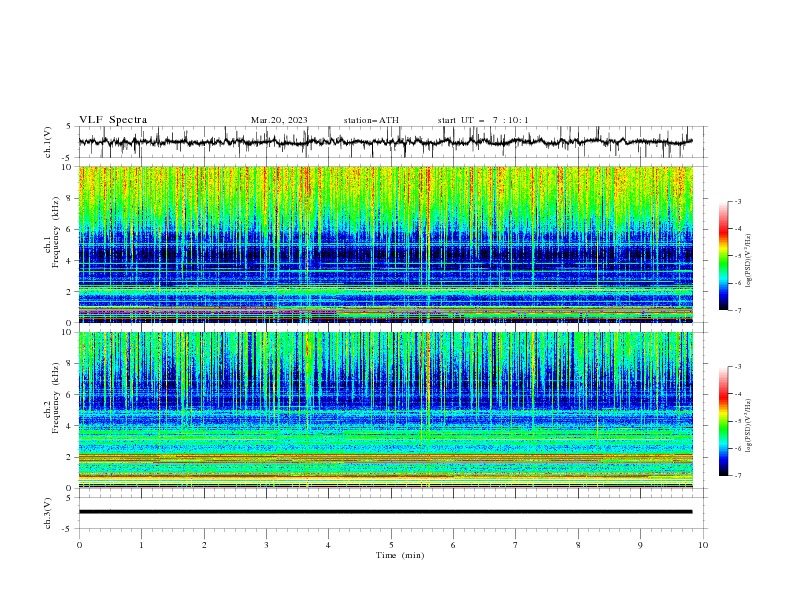
Task: Click the ch.1 spectrogram colorbar
Action: pyautogui.click(x=723, y=256)
